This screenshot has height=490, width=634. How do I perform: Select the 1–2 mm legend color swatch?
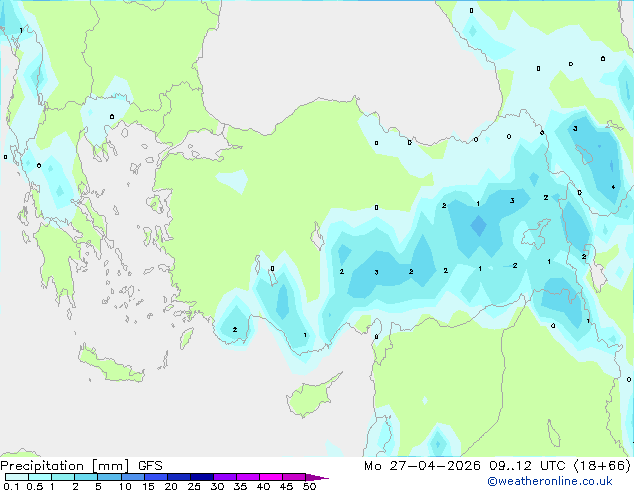click(x=63, y=477)
